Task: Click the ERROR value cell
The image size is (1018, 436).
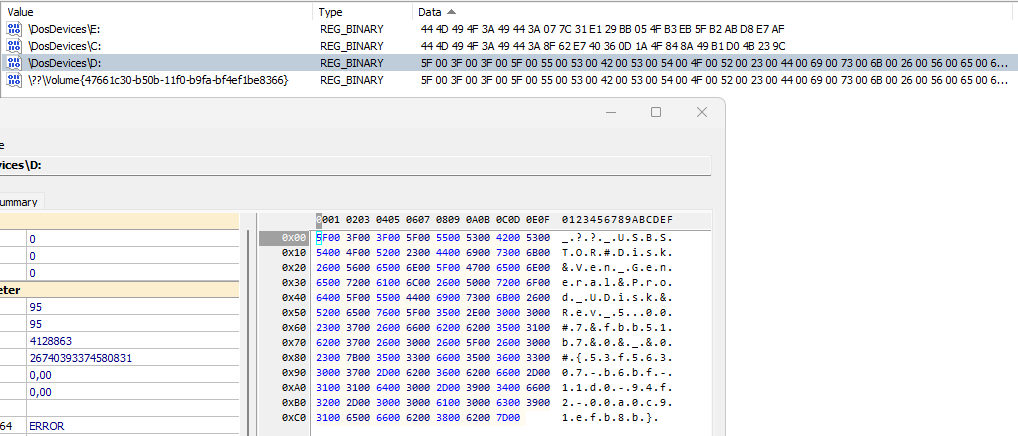Action: [47, 426]
